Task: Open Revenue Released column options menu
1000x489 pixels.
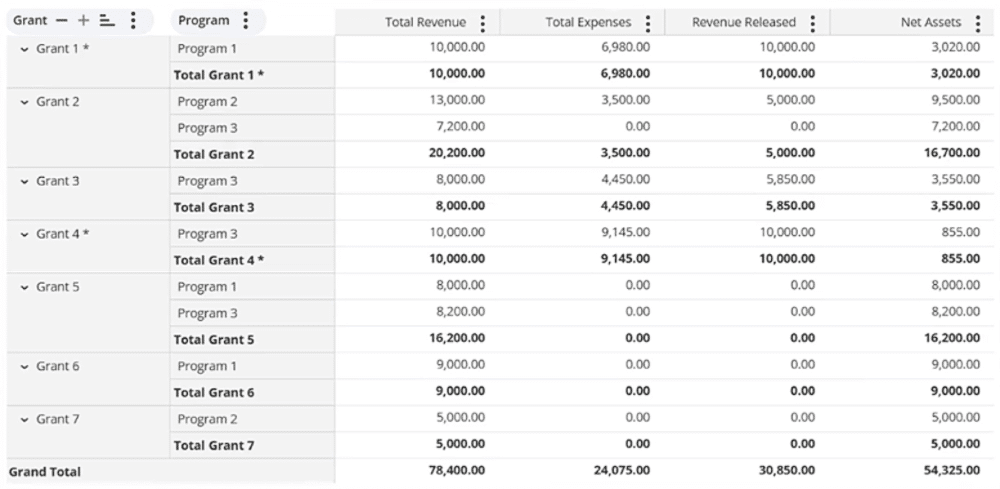Action: [812, 24]
